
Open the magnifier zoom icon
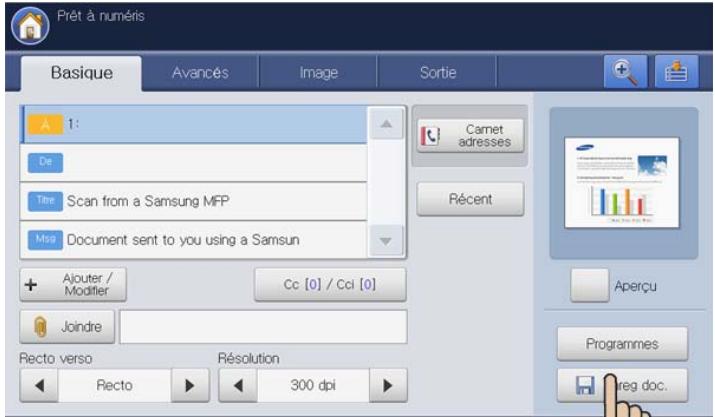(x=625, y=72)
